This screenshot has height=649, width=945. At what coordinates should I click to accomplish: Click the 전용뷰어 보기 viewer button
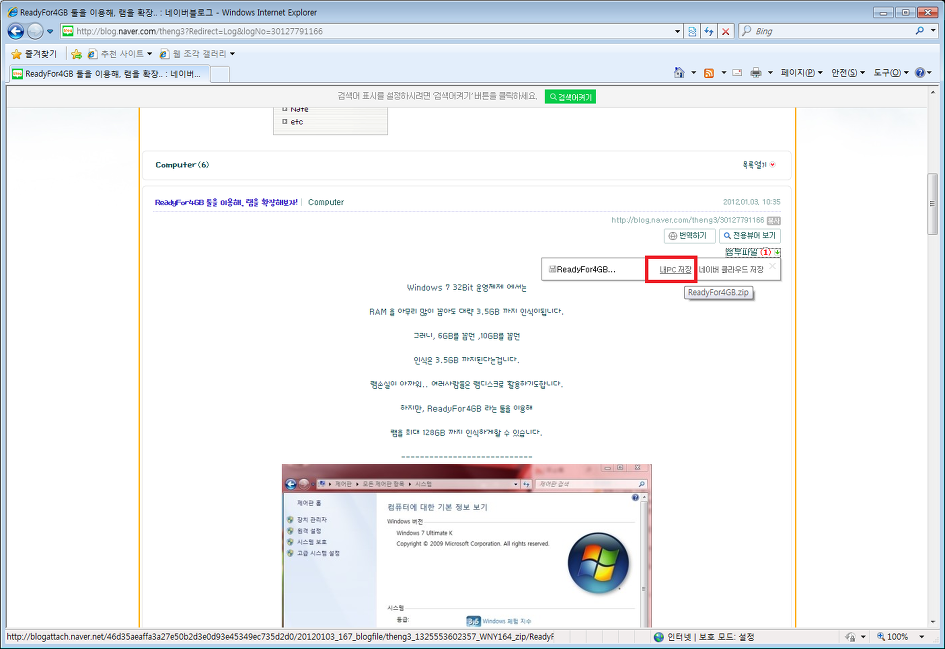tap(750, 236)
